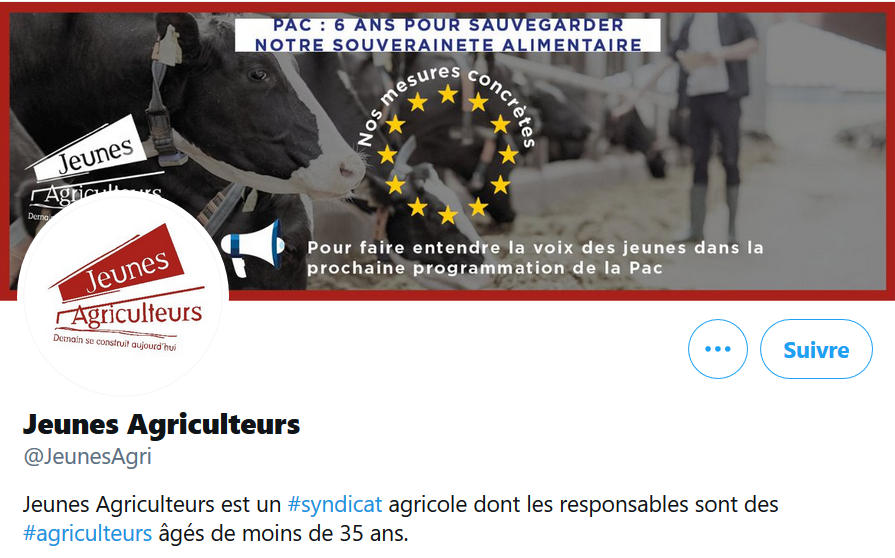View the Jeunes Agriculteurs round profile avatar
The image size is (895, 558).
[x=123, y=292]
